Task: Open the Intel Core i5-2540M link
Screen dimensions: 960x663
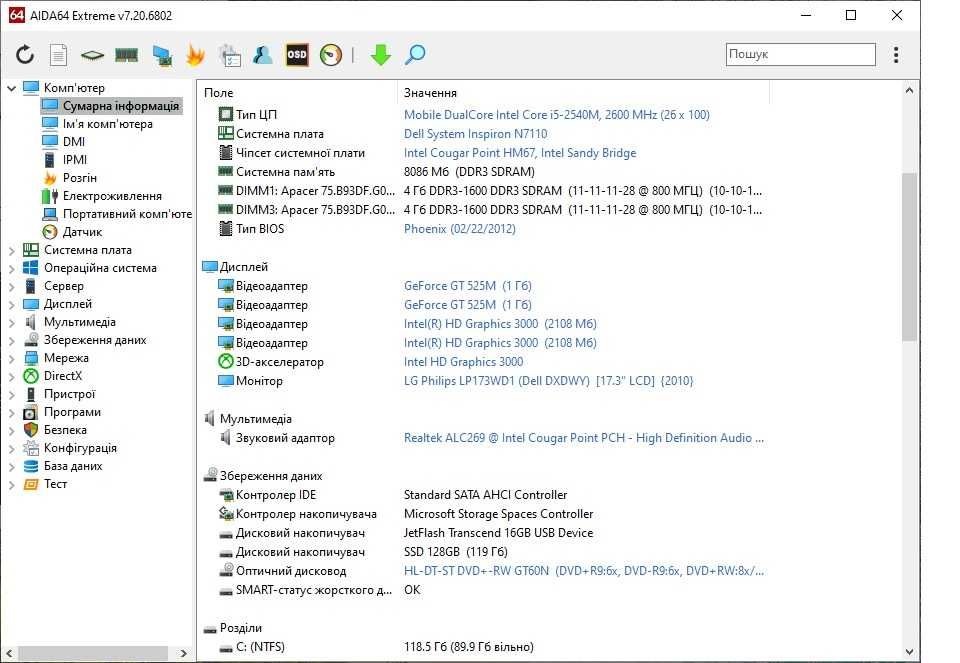Action: (x=557, y=114)
